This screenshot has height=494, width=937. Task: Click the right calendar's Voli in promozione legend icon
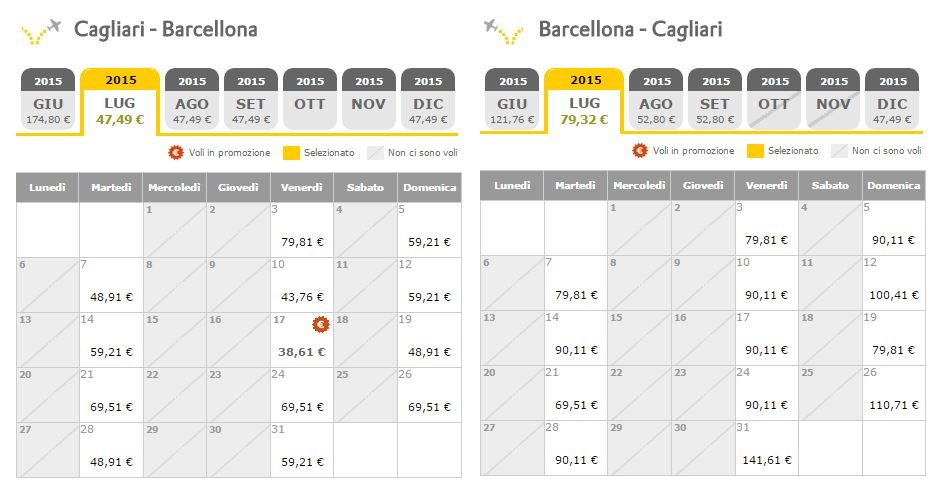[x=639, y=151]
